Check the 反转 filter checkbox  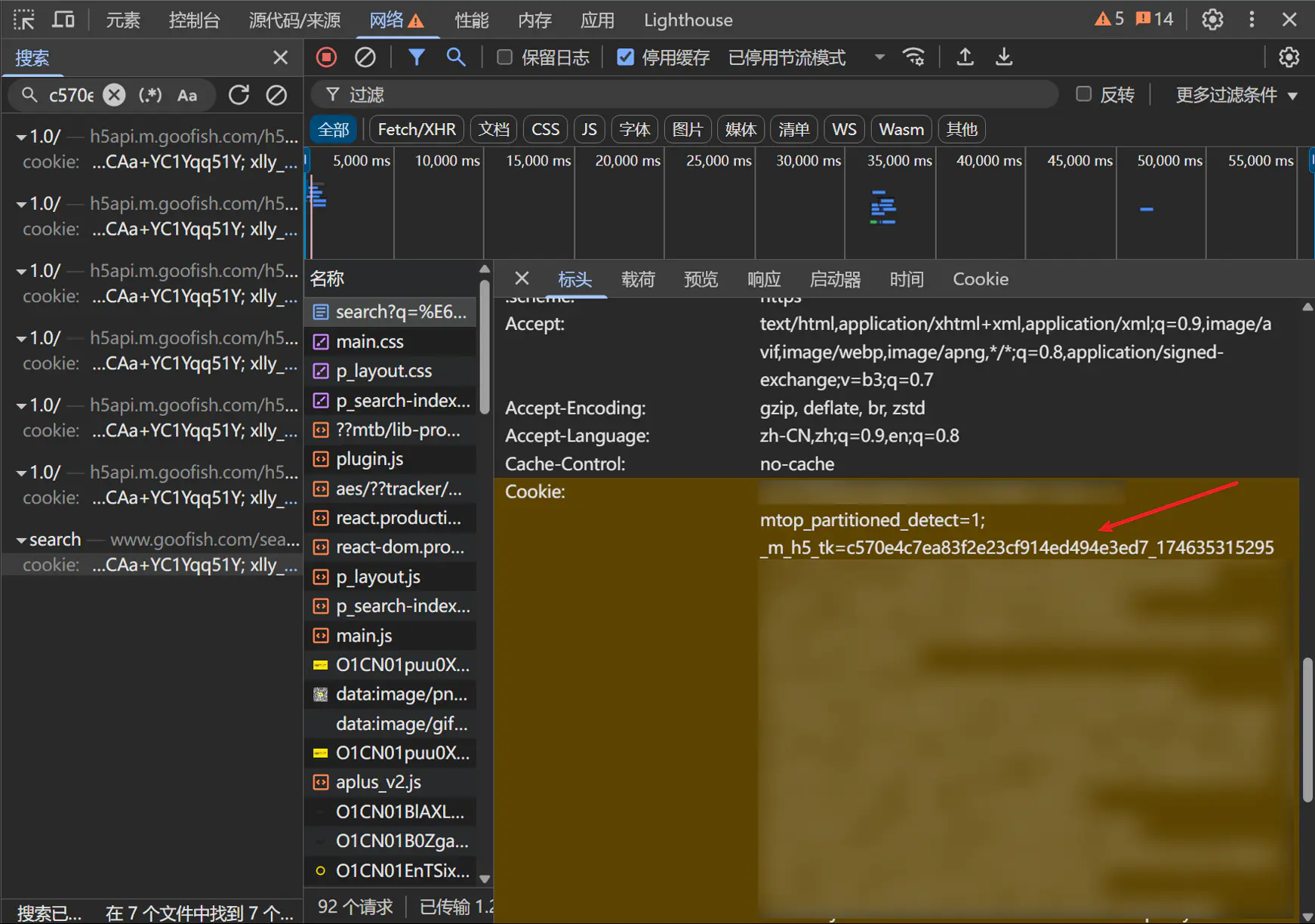click(x=1083, y=94)
